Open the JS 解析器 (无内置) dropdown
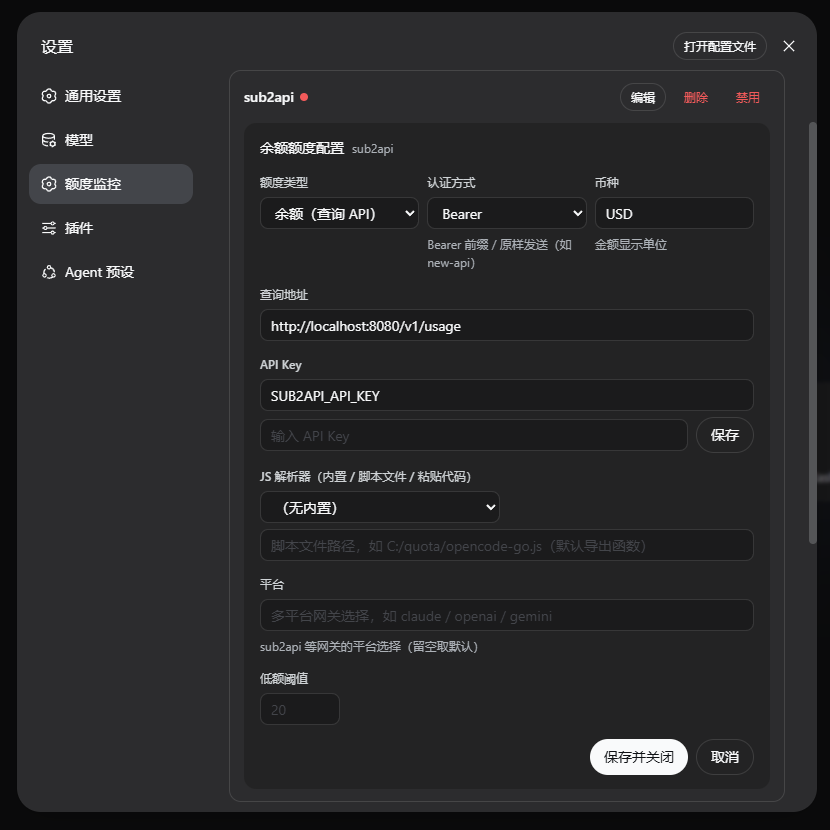The width and height of the screenshot is (830, 830). coord(380,507)
